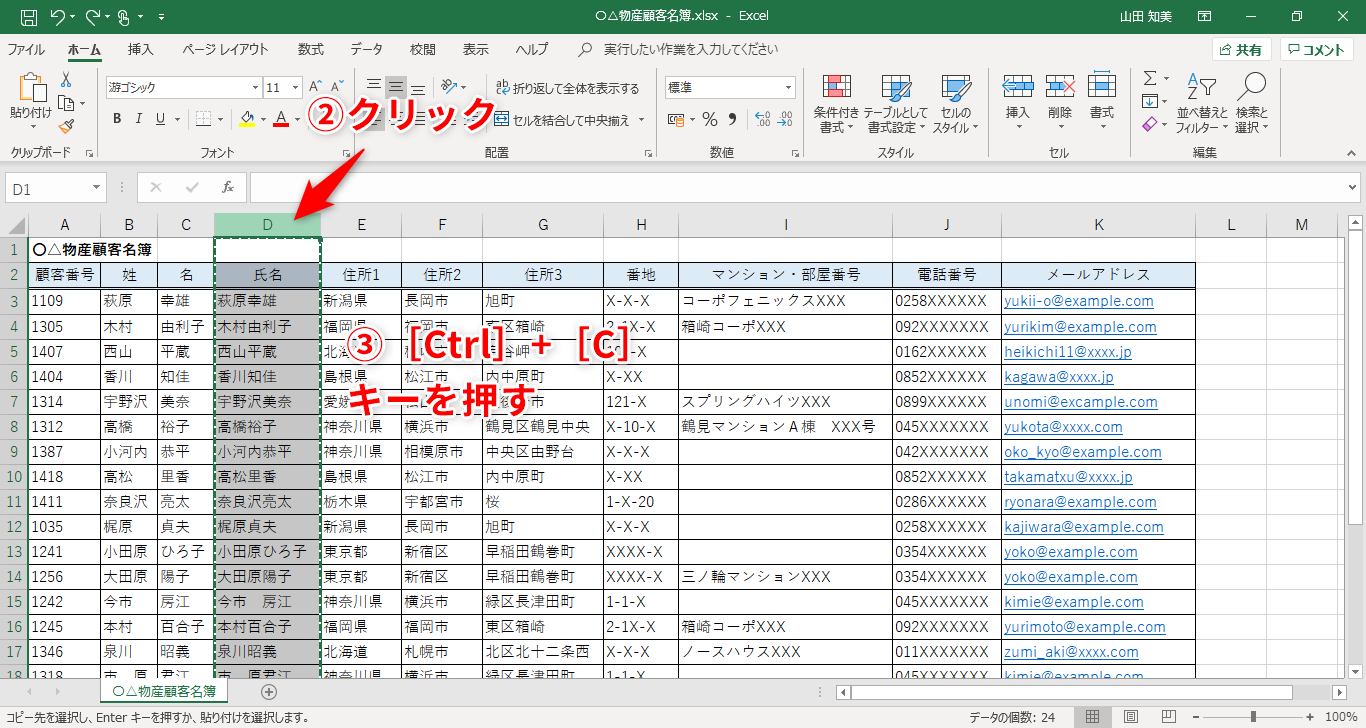This screenshot has width=1366, height=728.
Task: Open the number format dropdown (標準)
Action: click(789, 87)
